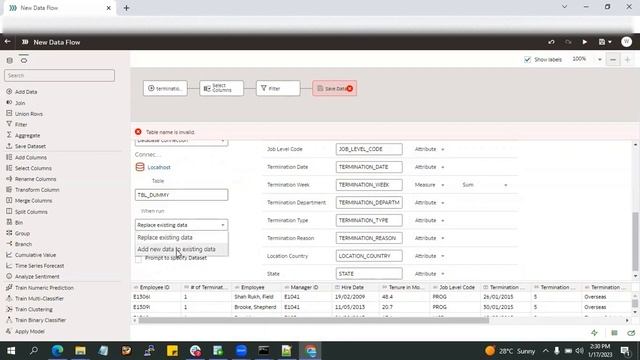Select the Termination data source node
The height and width of the screenshot is (360, 640).
pos(165,88)
